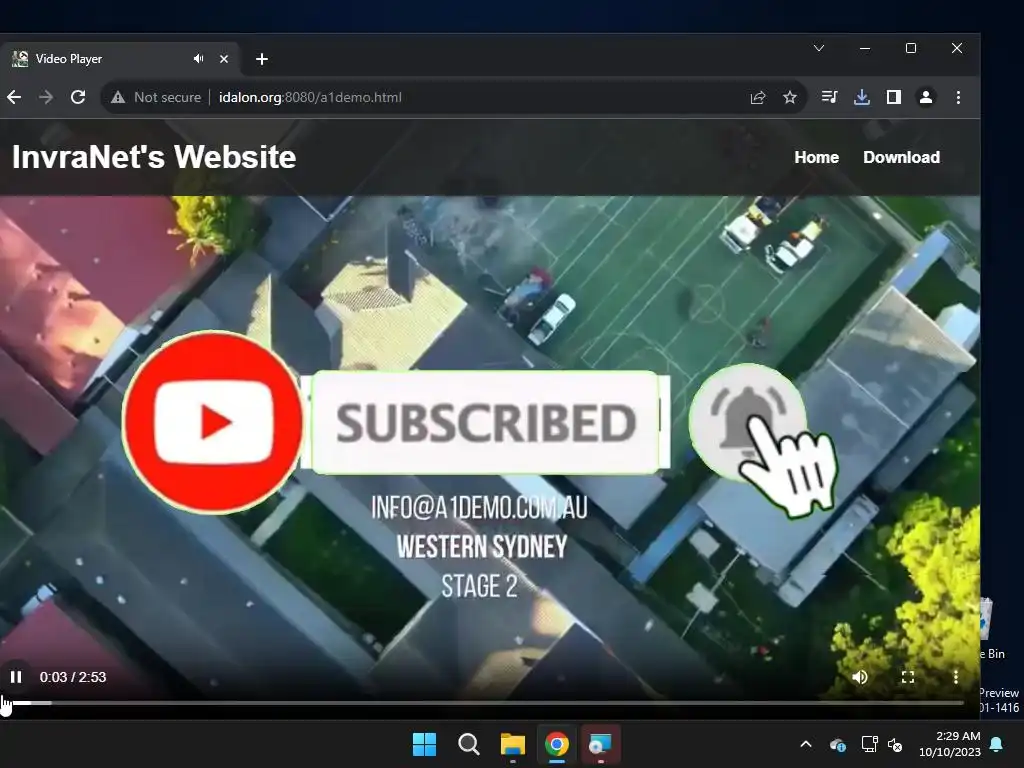This screenshot has height=768, width=1024.
Task: Reload the current page
Action: pos(78,97)
